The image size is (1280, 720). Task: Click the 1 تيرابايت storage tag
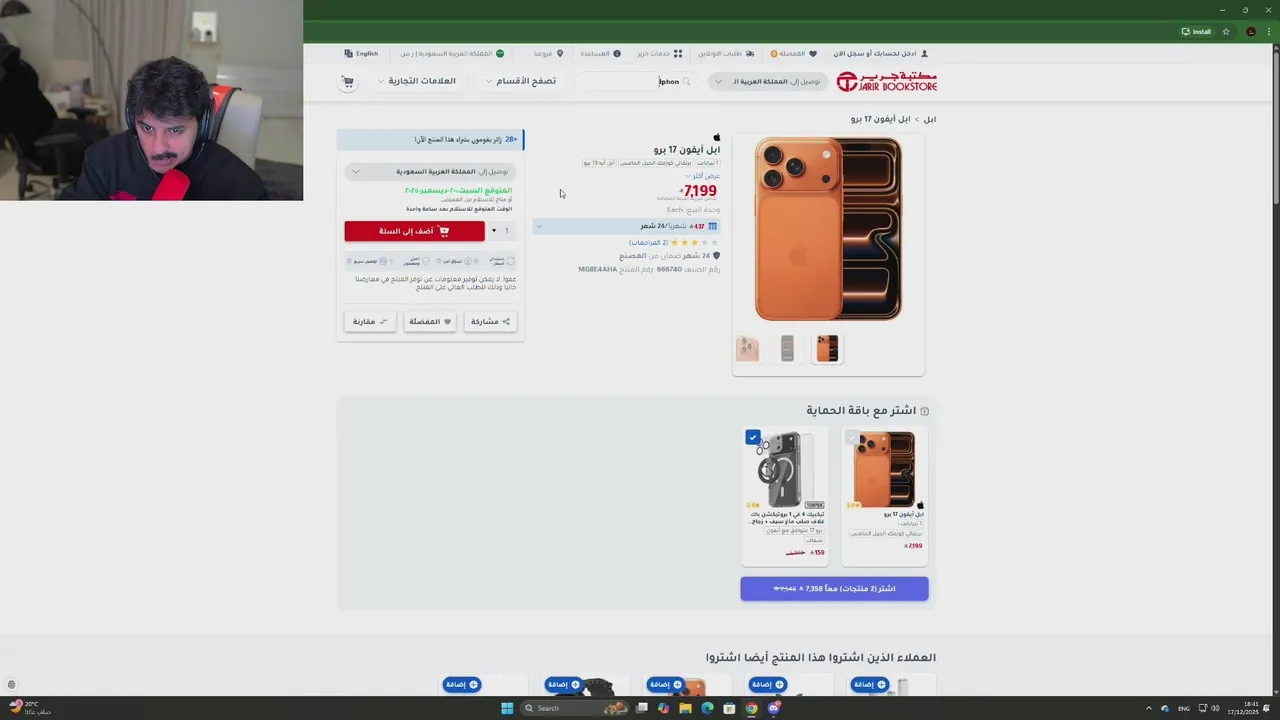(709, 162)
